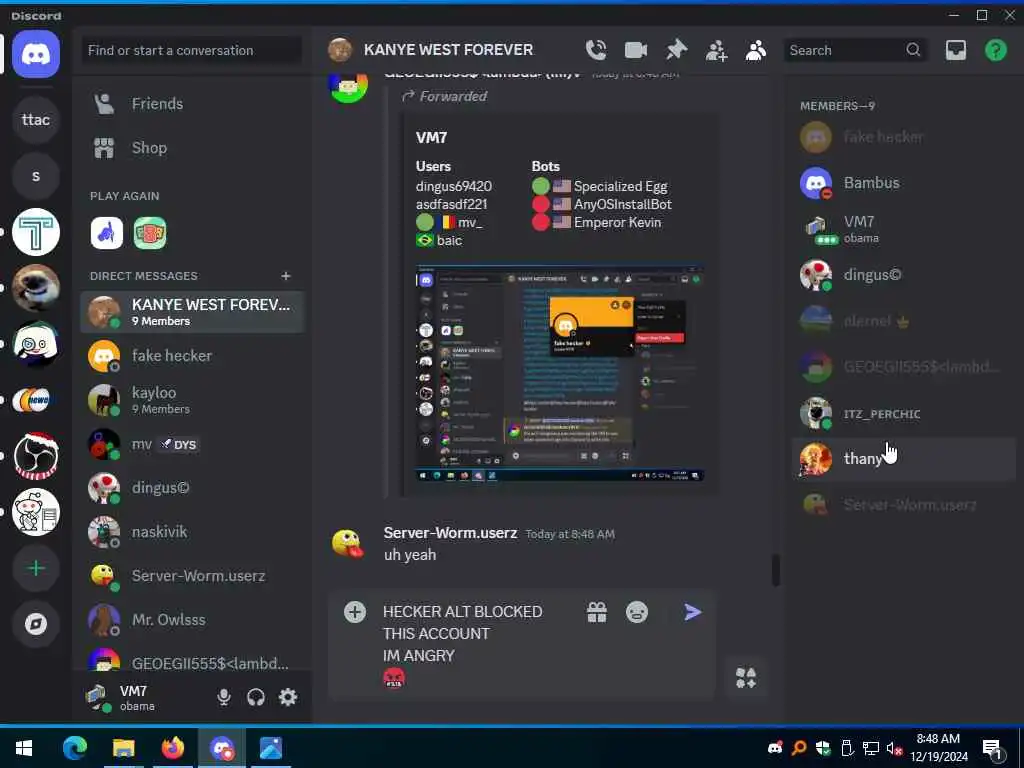Add friends to the group DM

coord(716,50)
